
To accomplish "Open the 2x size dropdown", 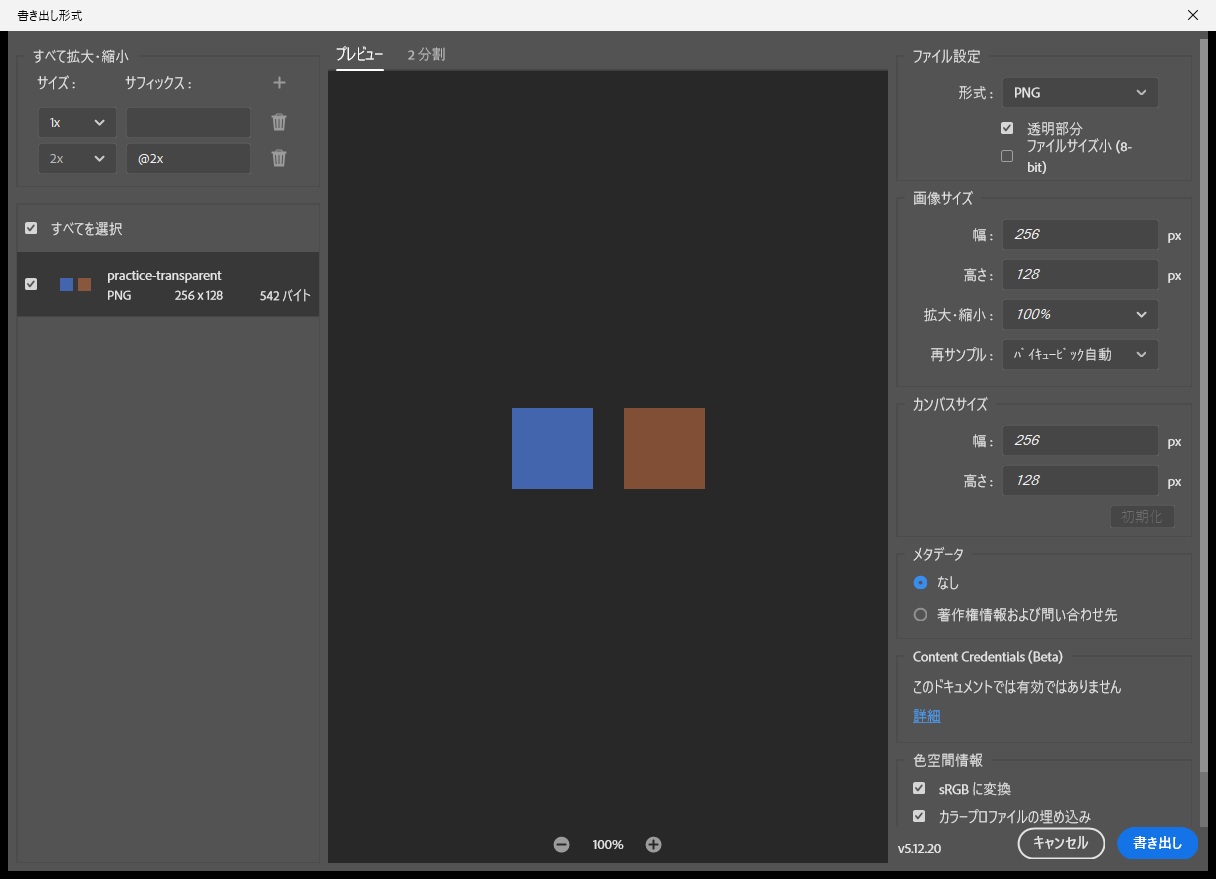I will coord(77,158).
